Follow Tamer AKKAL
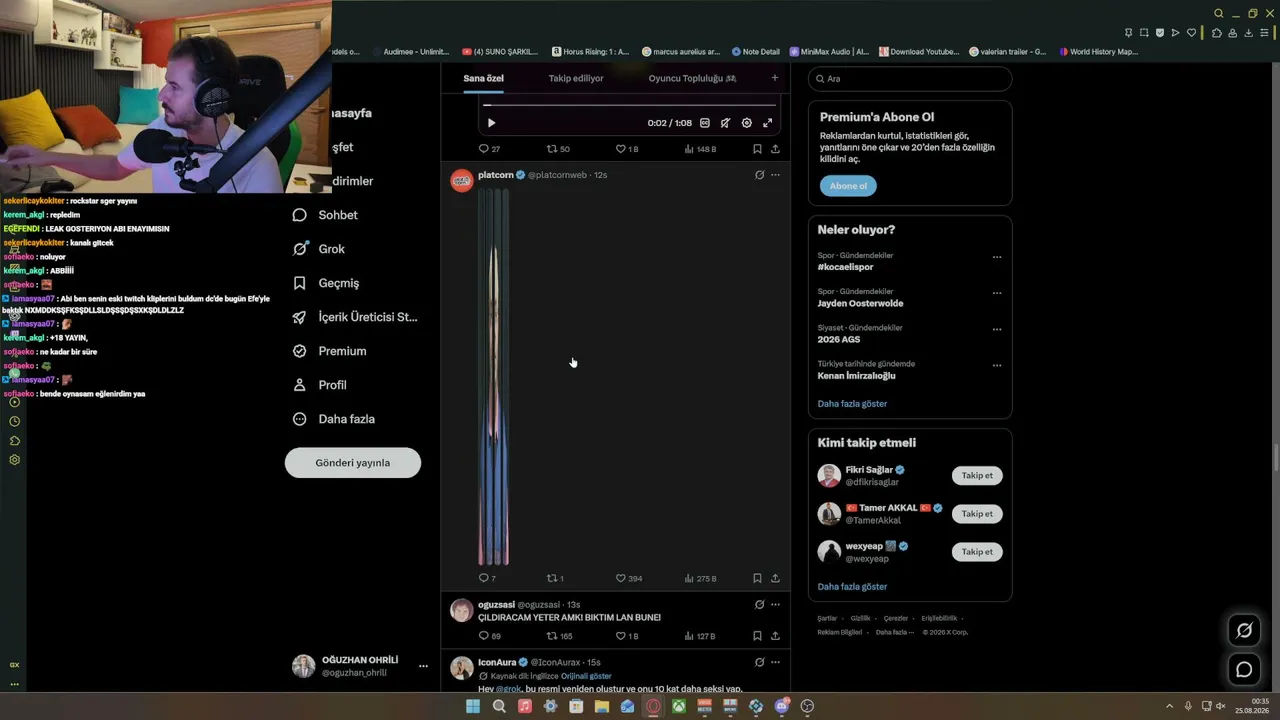 (977, 514)
